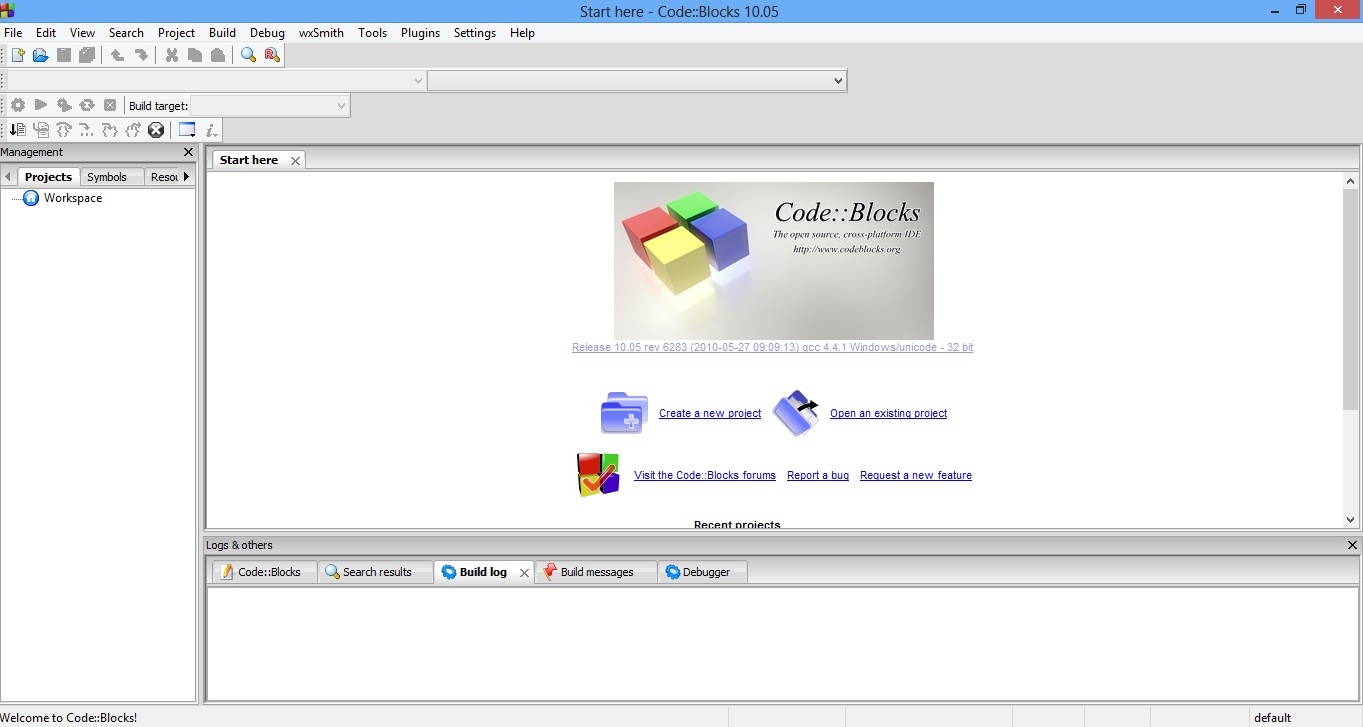Click the Replace magnifier icon

(271, 55)
